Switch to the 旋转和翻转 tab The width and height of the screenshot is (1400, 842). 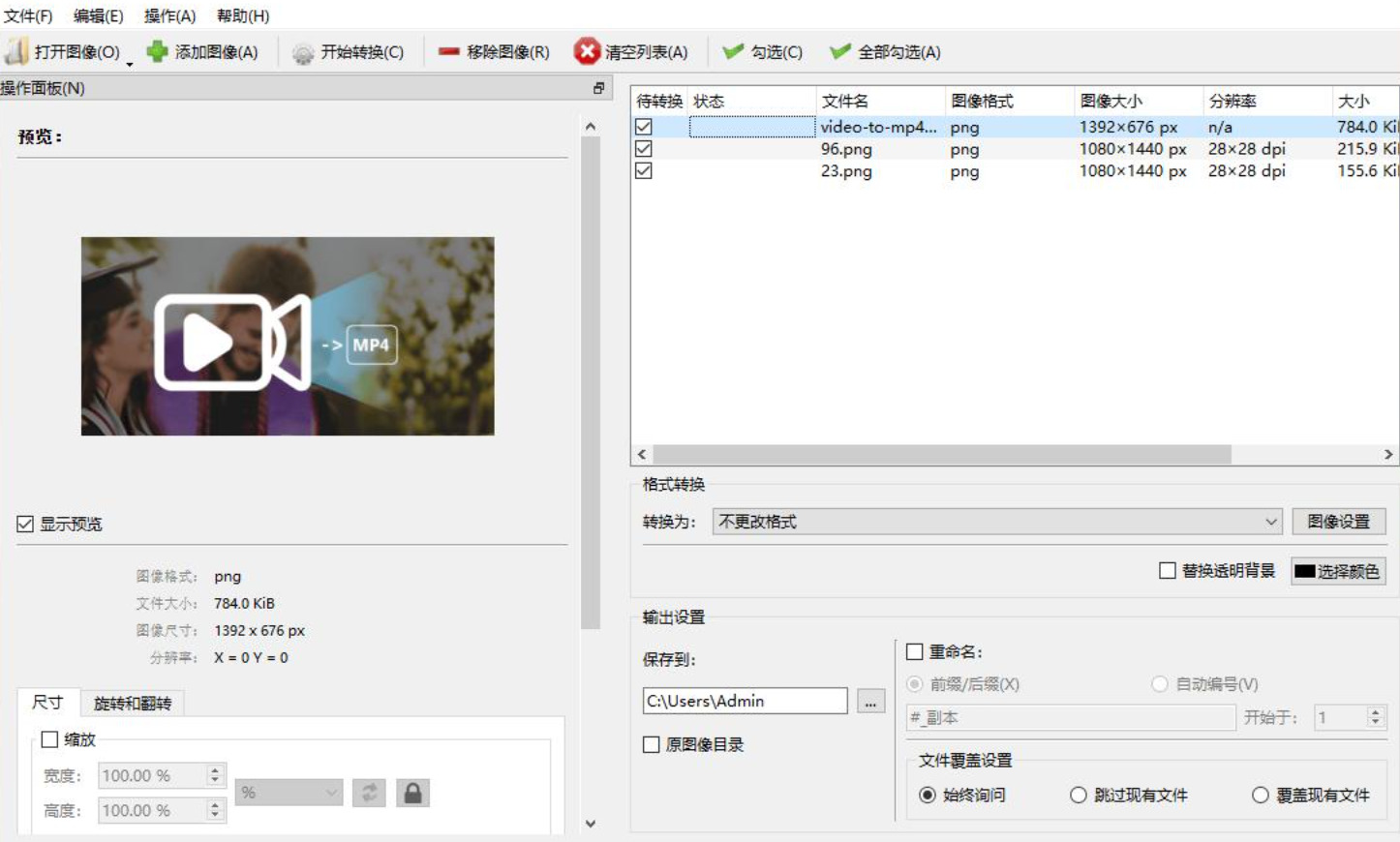coord(133,703)
